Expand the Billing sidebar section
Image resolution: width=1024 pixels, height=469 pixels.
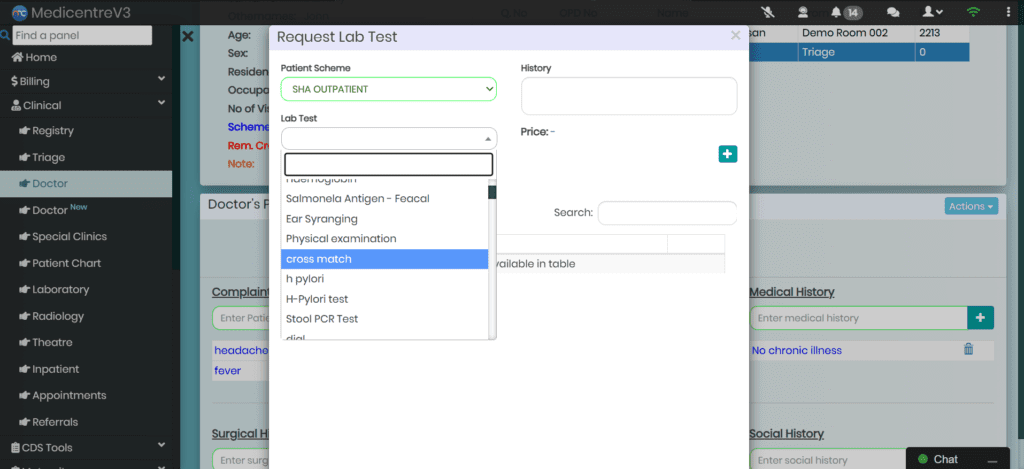(86, 81)
